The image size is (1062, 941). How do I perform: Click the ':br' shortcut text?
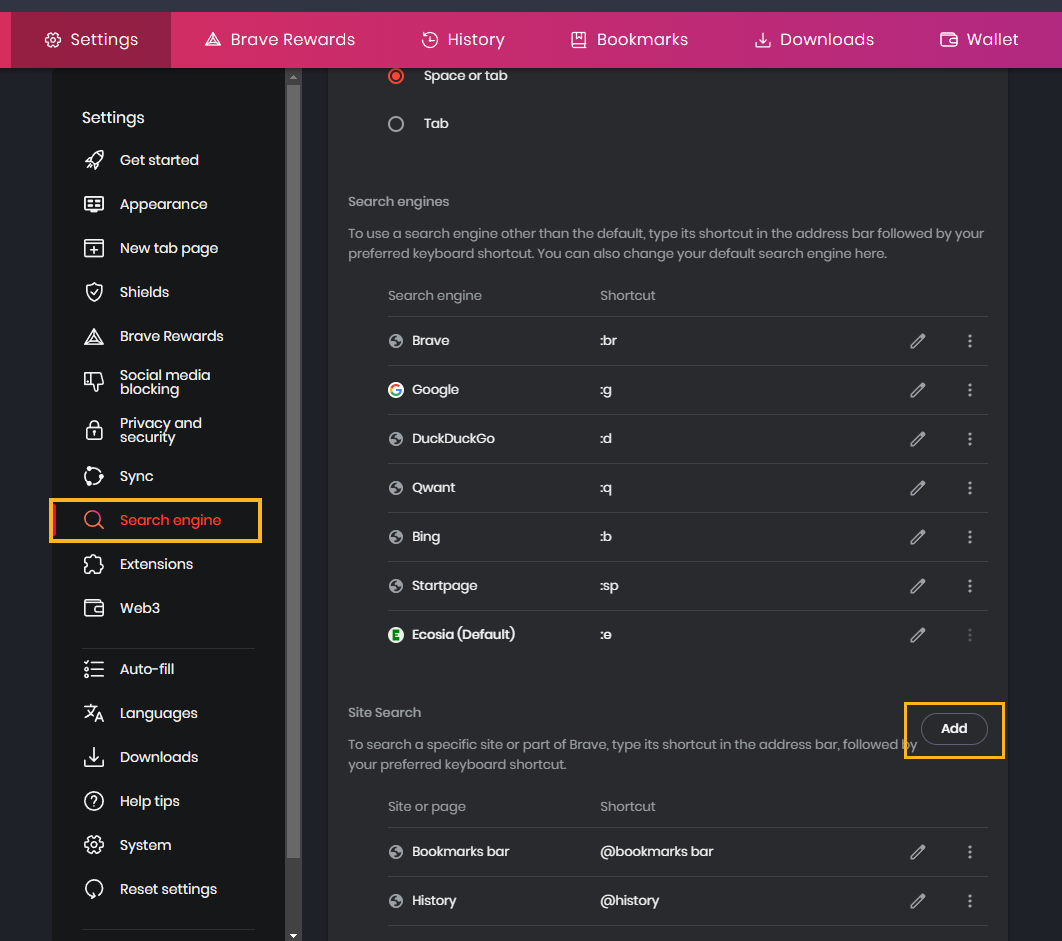click(608, 341)
